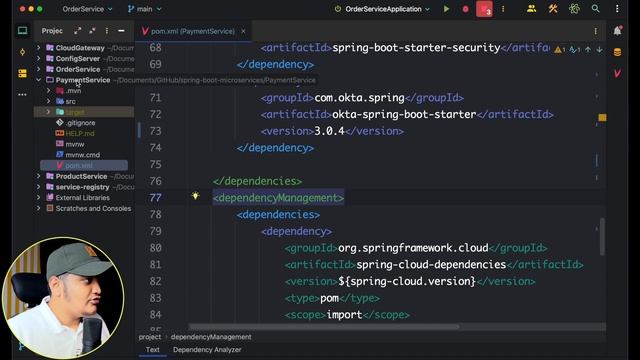The height and width of the screenshot is (360, 640).
Task: Select mvnw.cmd file in tree
Action: point(82,155)
